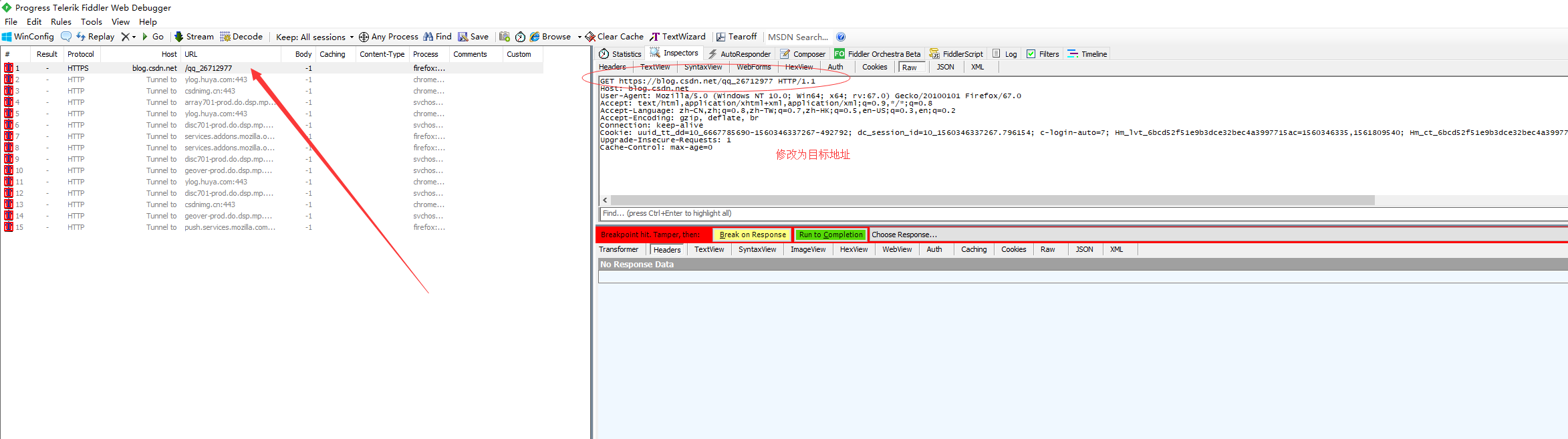Switch to the Inspectors tab
The width and height of the screenshot is (1568, 439).
[674, 53]
